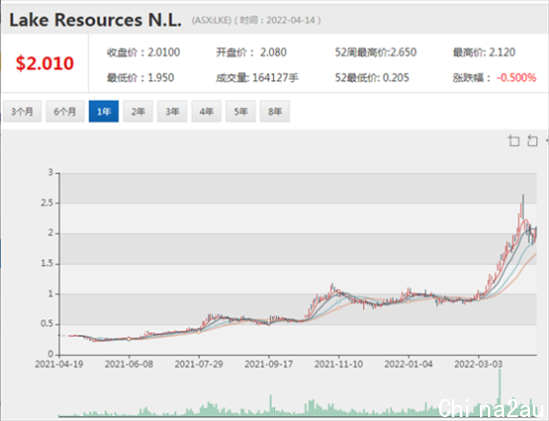Click the 2021-07-29 axis date label

199,364
